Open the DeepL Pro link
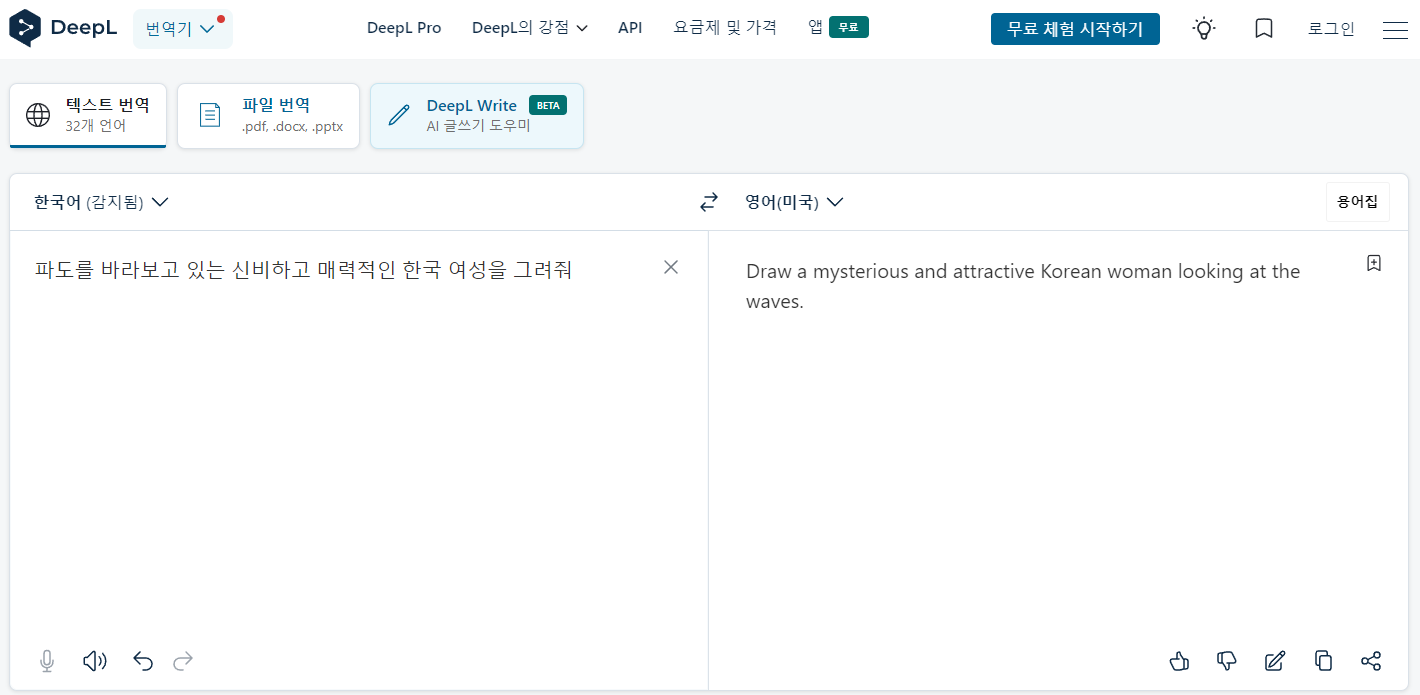 point(404,28)
